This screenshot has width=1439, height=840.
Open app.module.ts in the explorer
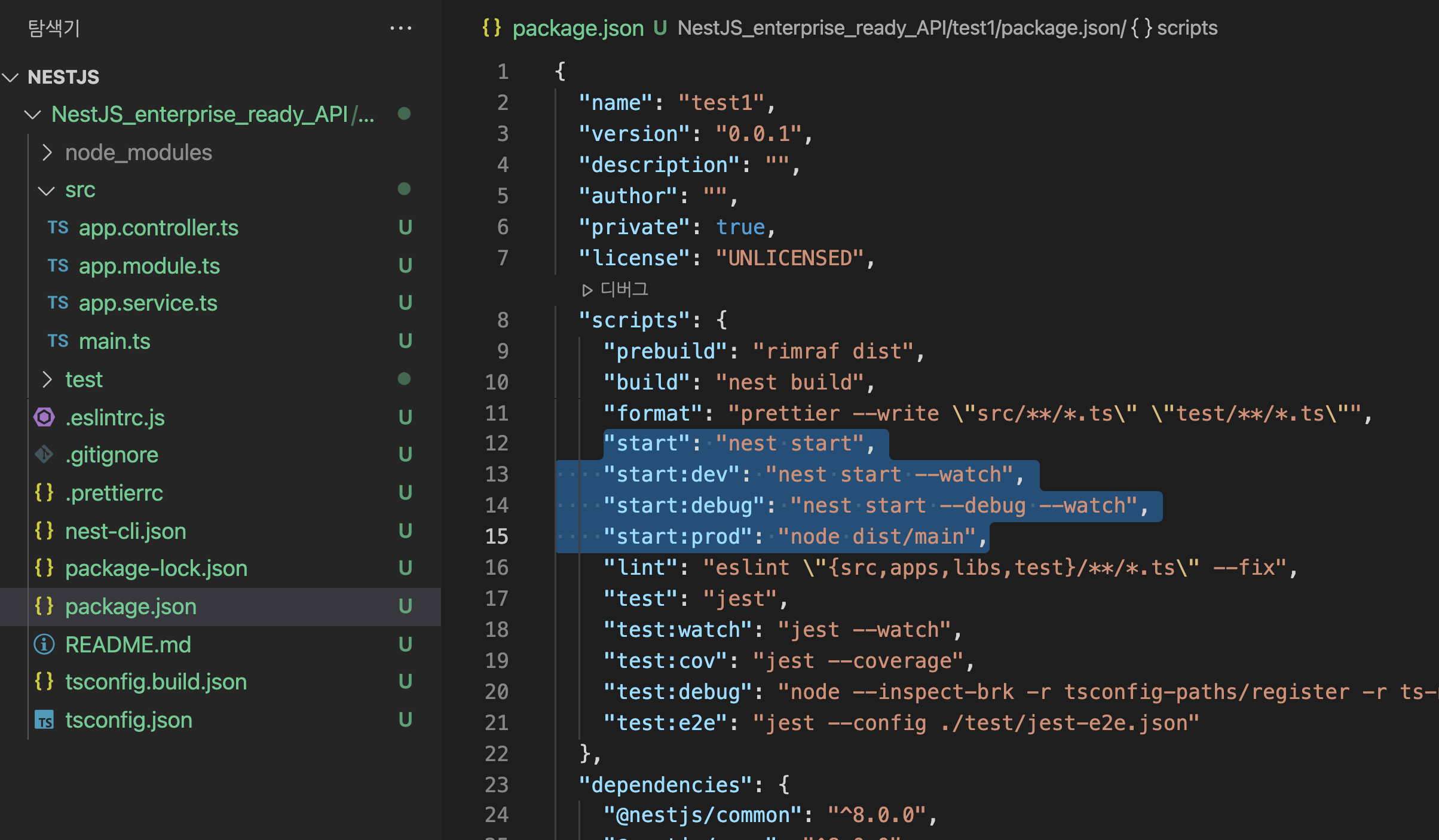pyautogui.click(x=149, y=266)
